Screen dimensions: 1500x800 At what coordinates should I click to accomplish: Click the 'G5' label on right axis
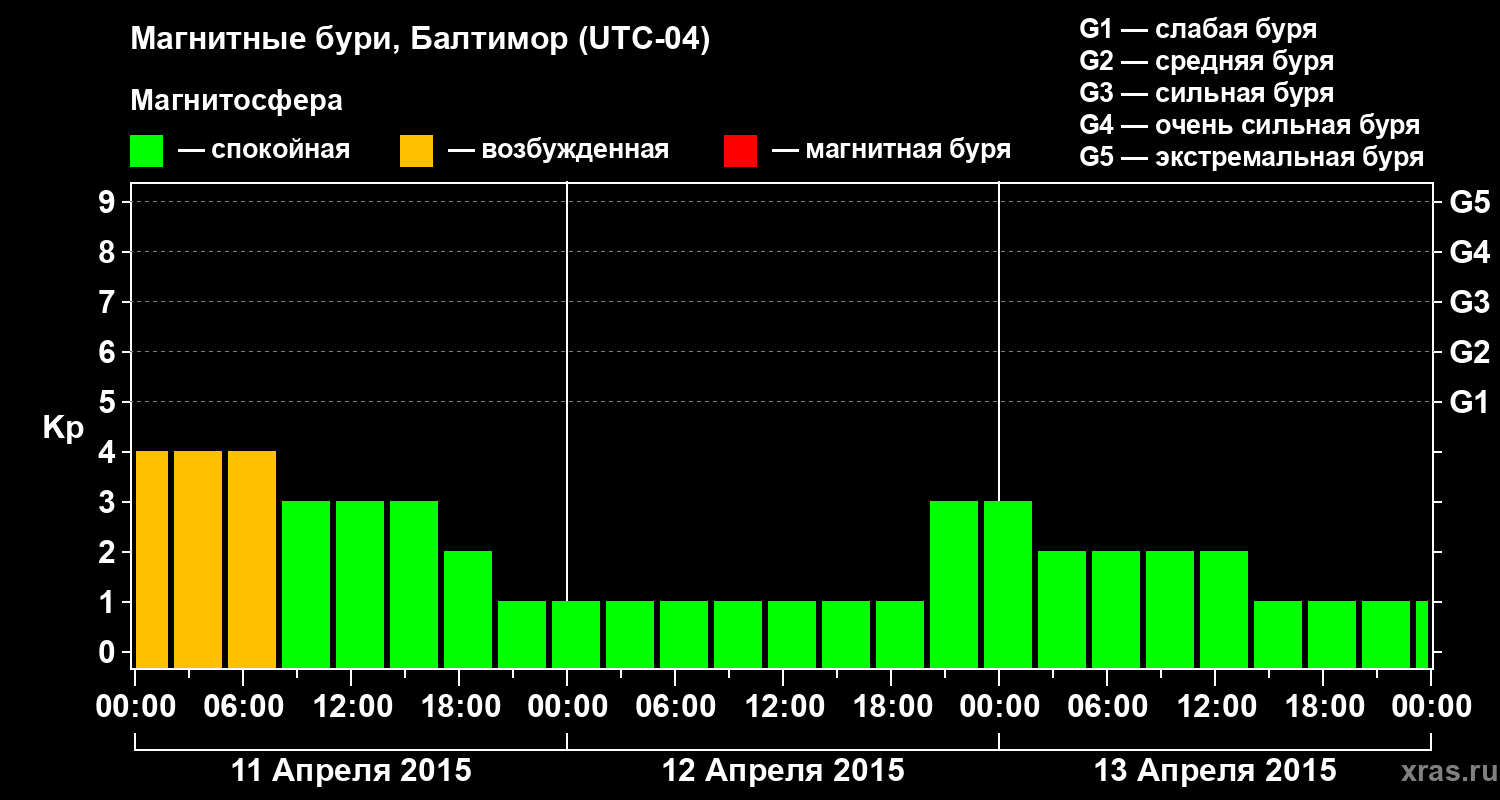[1469, 202]
